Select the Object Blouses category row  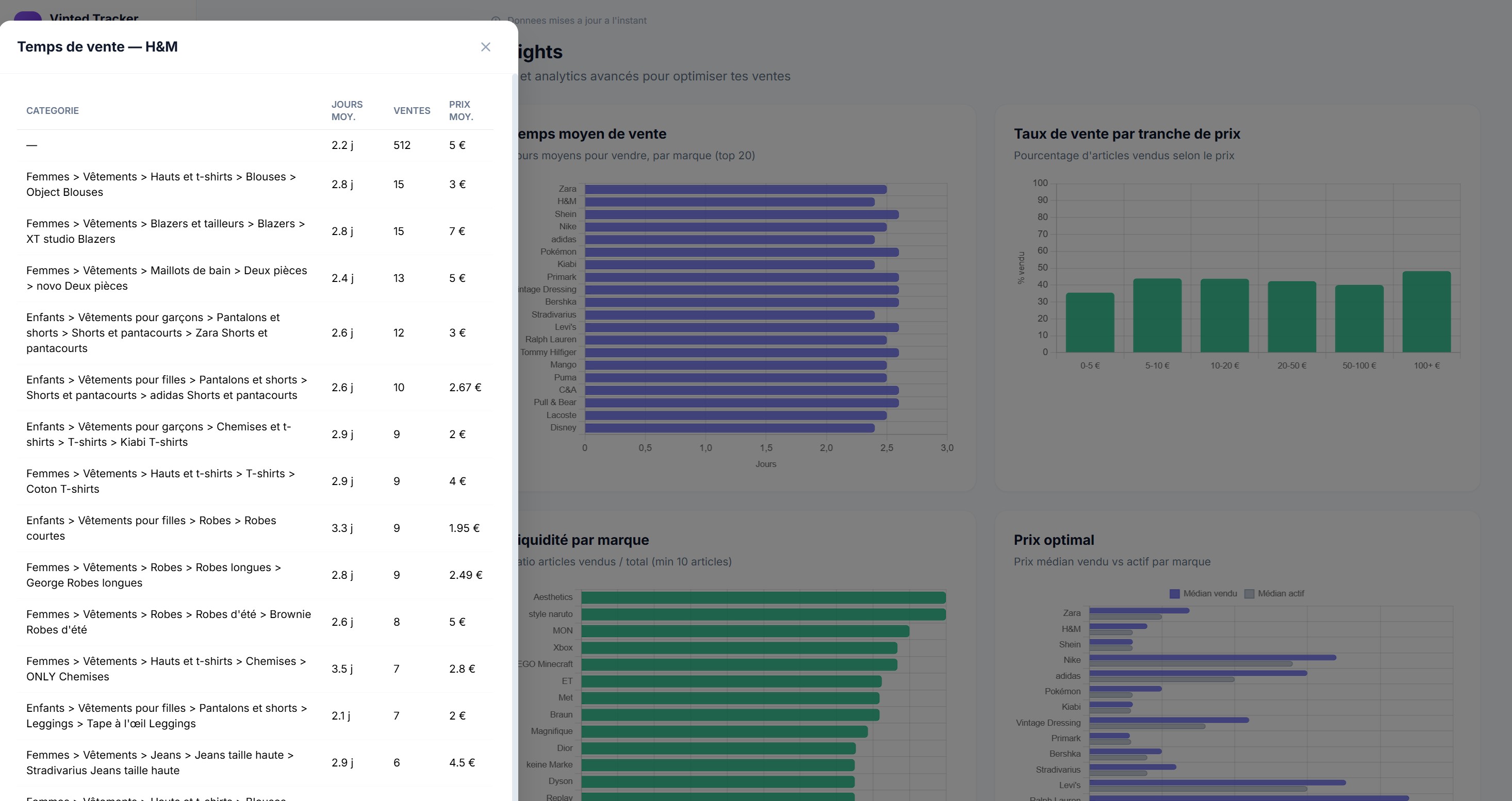click(255, 184)
